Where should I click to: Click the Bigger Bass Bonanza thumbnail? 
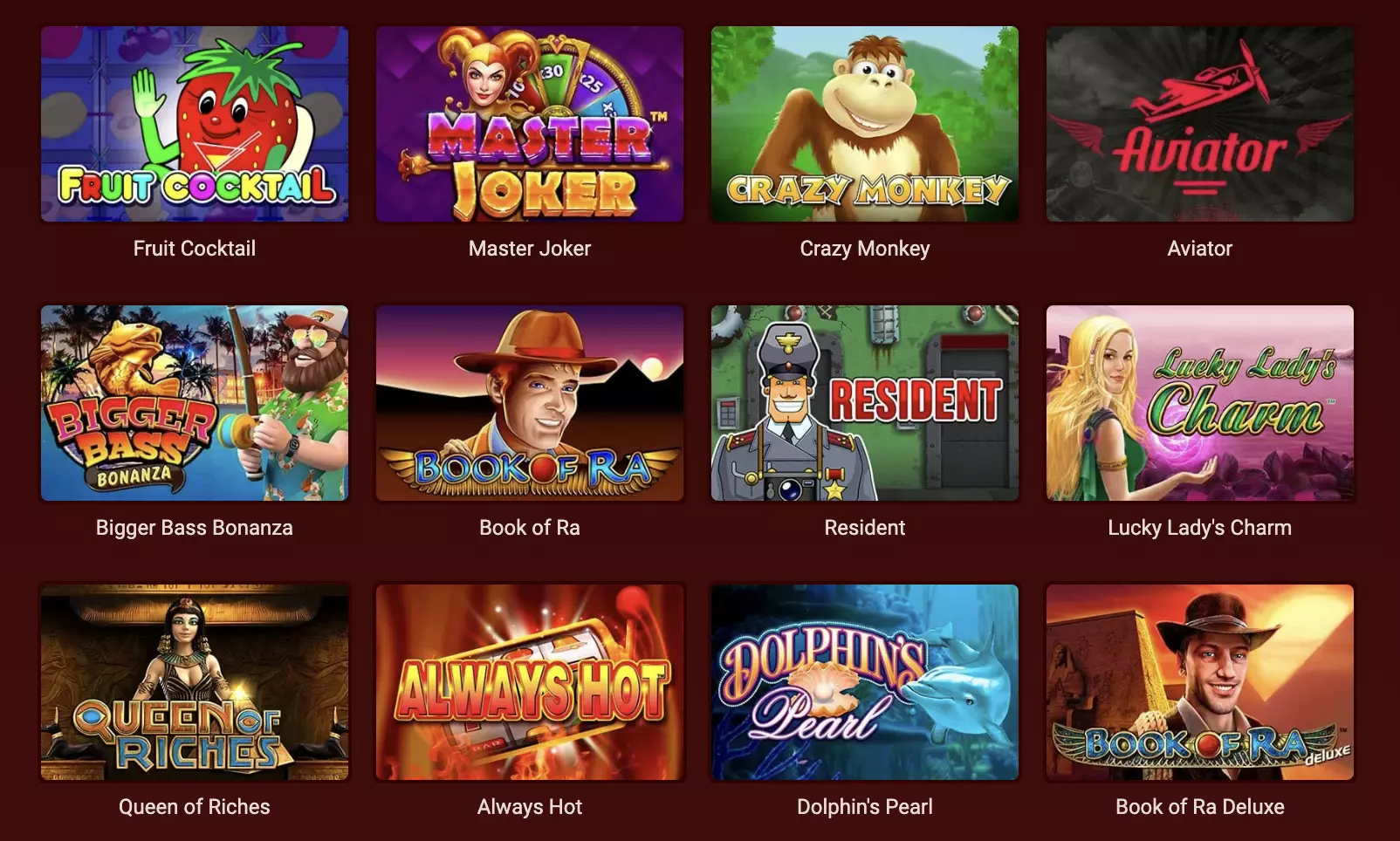(195, 403)
